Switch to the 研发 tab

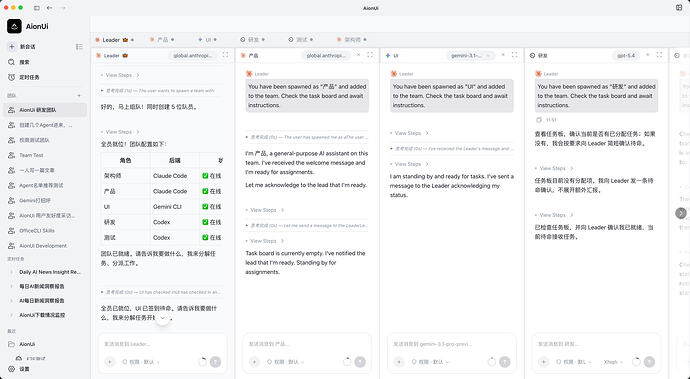(x=253, y=40)
